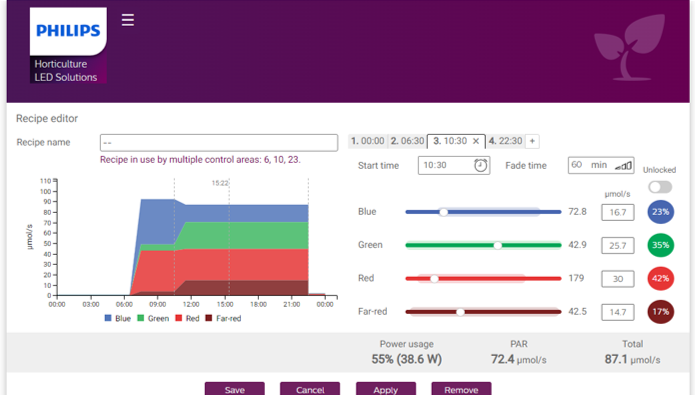Select the 2. 06:30 time tab
Screen dimensions: 695x395
[407, 141]
